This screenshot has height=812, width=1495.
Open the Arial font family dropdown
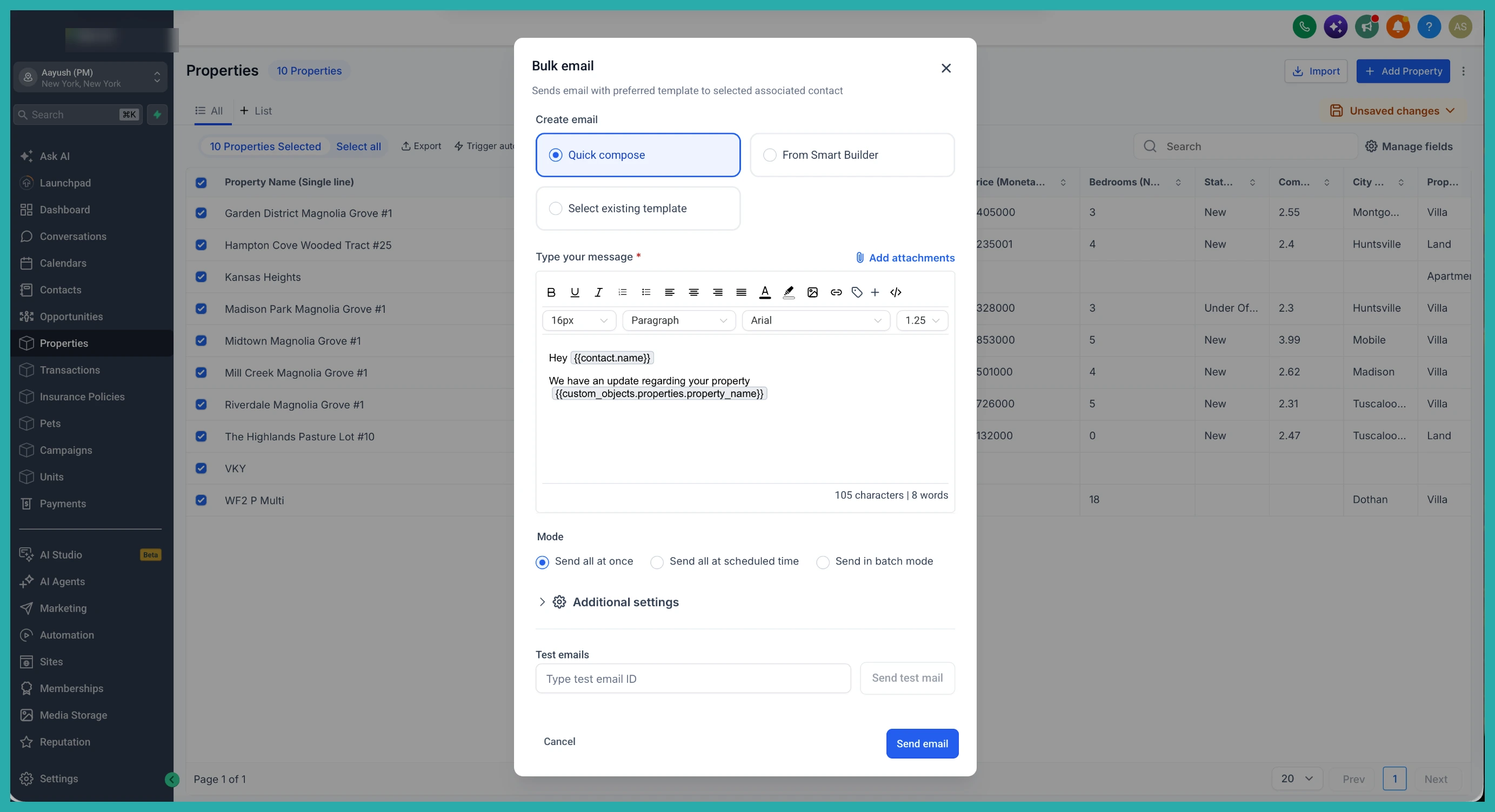[816, 320]
